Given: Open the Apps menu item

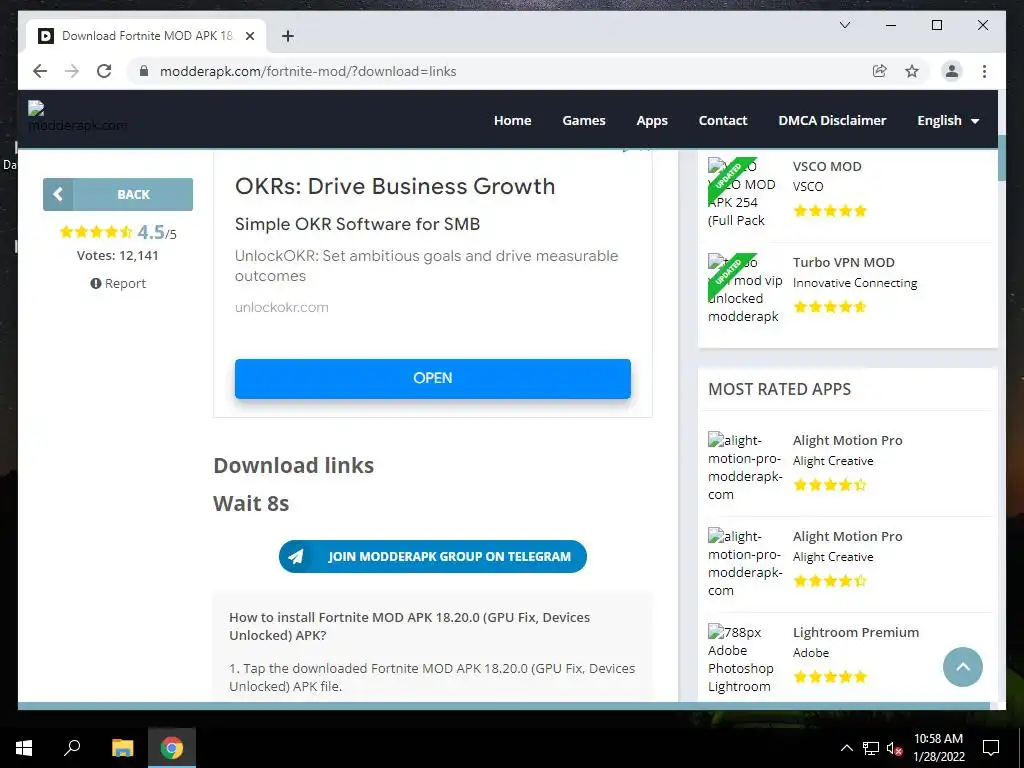Looking at the screenshot, I should (x=652, y=120).
